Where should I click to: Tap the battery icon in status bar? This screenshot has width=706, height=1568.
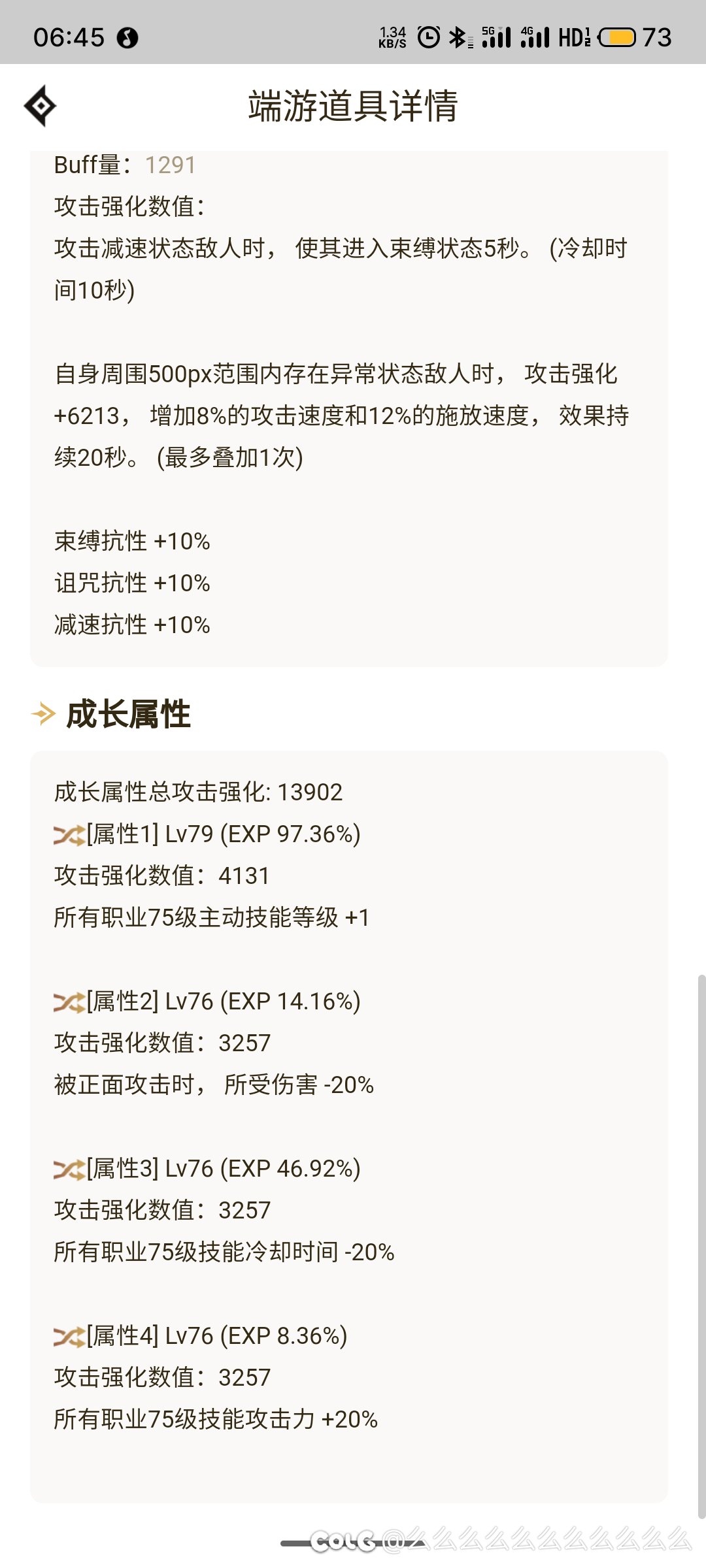click(x=616, y=38)
